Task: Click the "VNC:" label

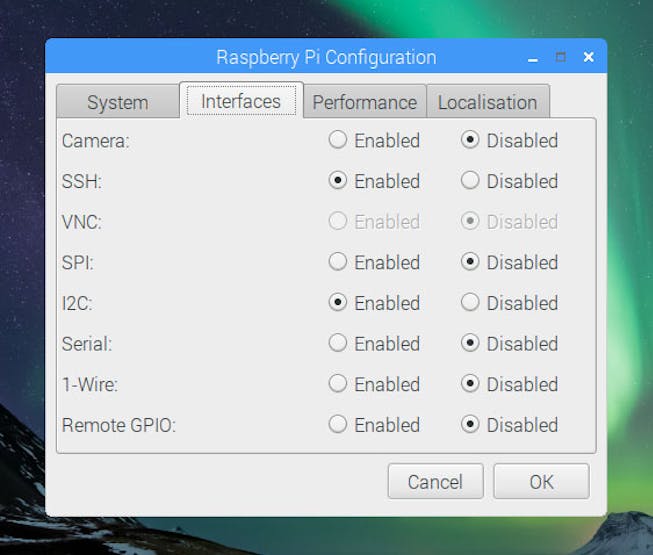Action: click(82, 222)
